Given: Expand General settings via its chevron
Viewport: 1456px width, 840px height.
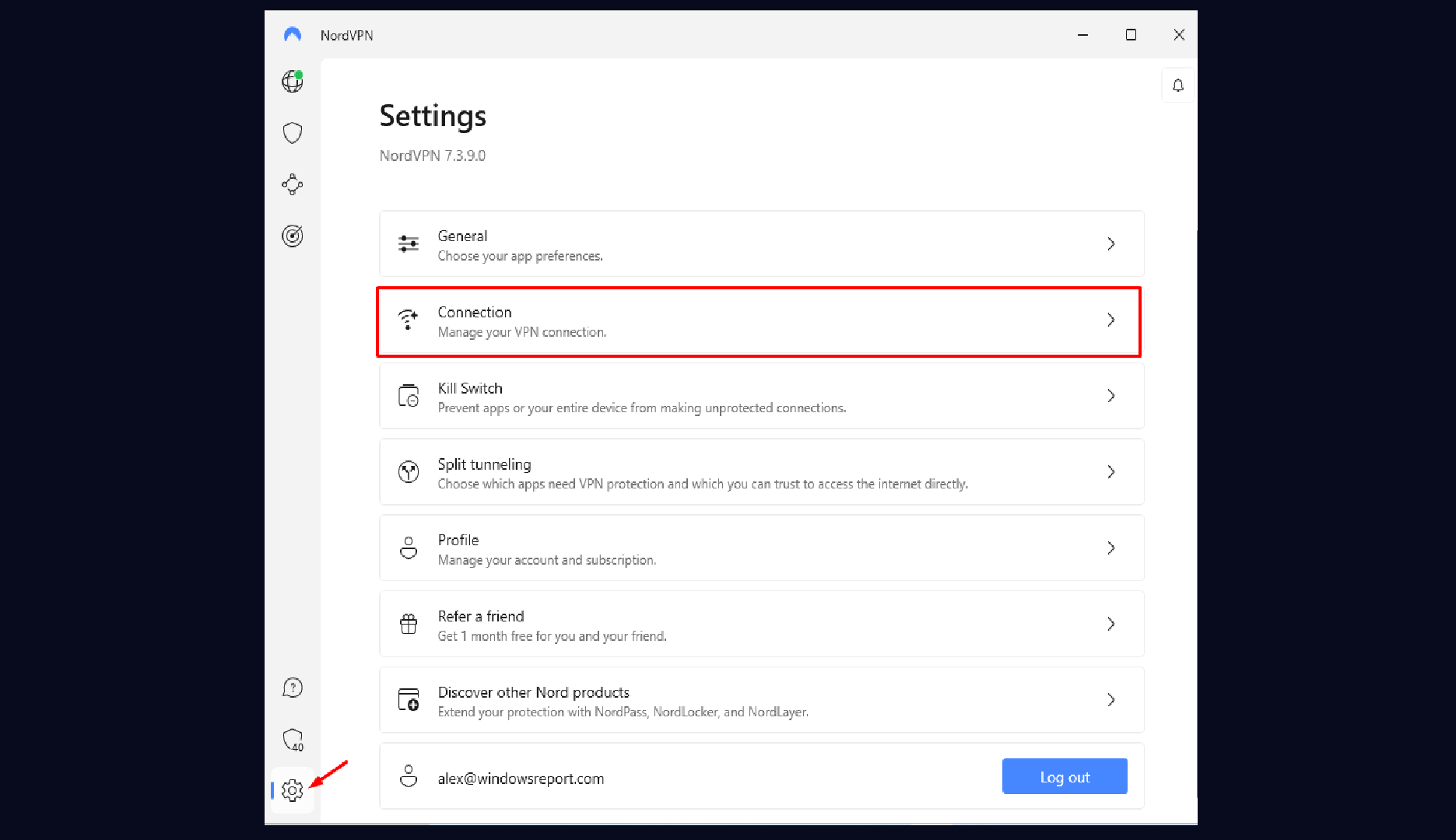Looking at the screenshot, I should click(1111, 244).
